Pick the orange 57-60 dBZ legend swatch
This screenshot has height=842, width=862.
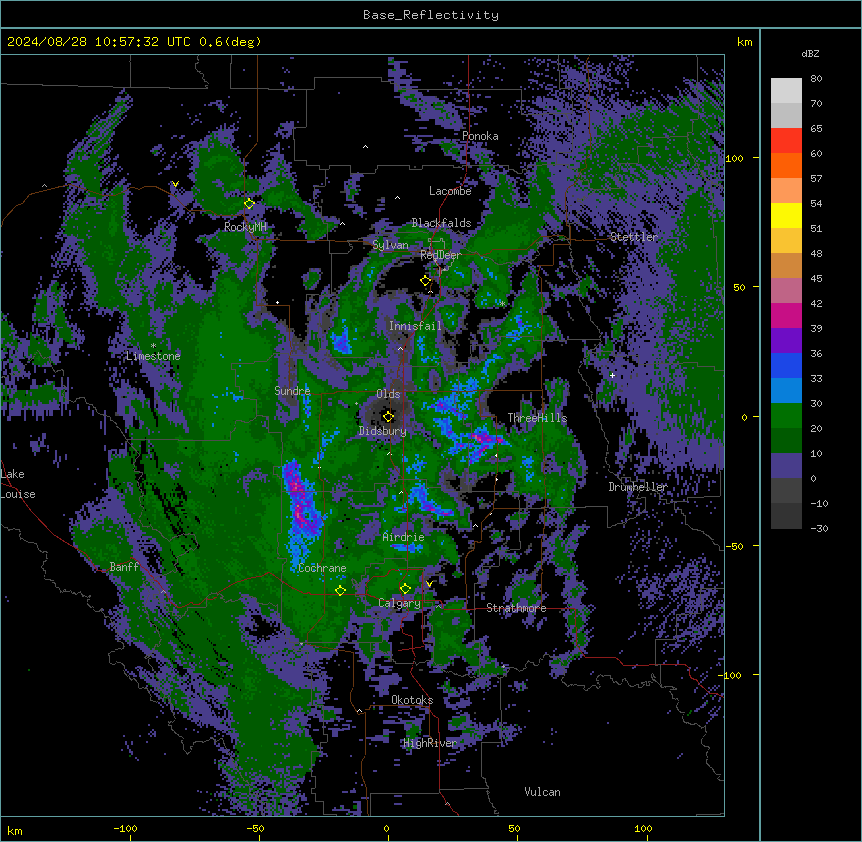(x=786, y=165)
